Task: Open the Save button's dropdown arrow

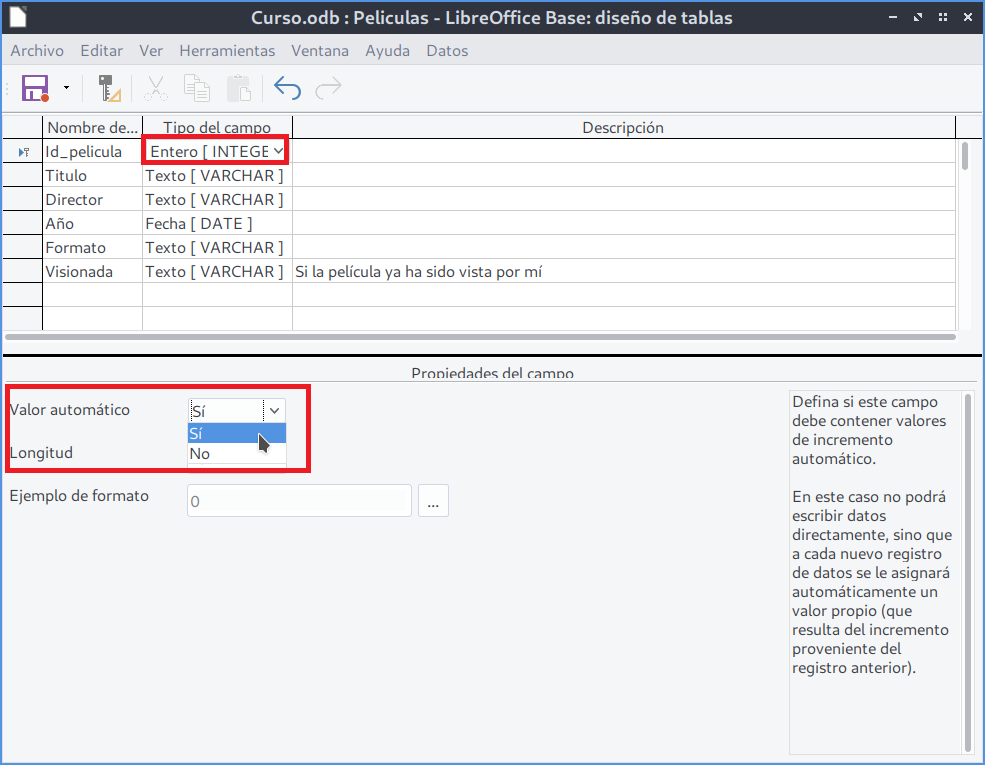Action: coord(66,88)
